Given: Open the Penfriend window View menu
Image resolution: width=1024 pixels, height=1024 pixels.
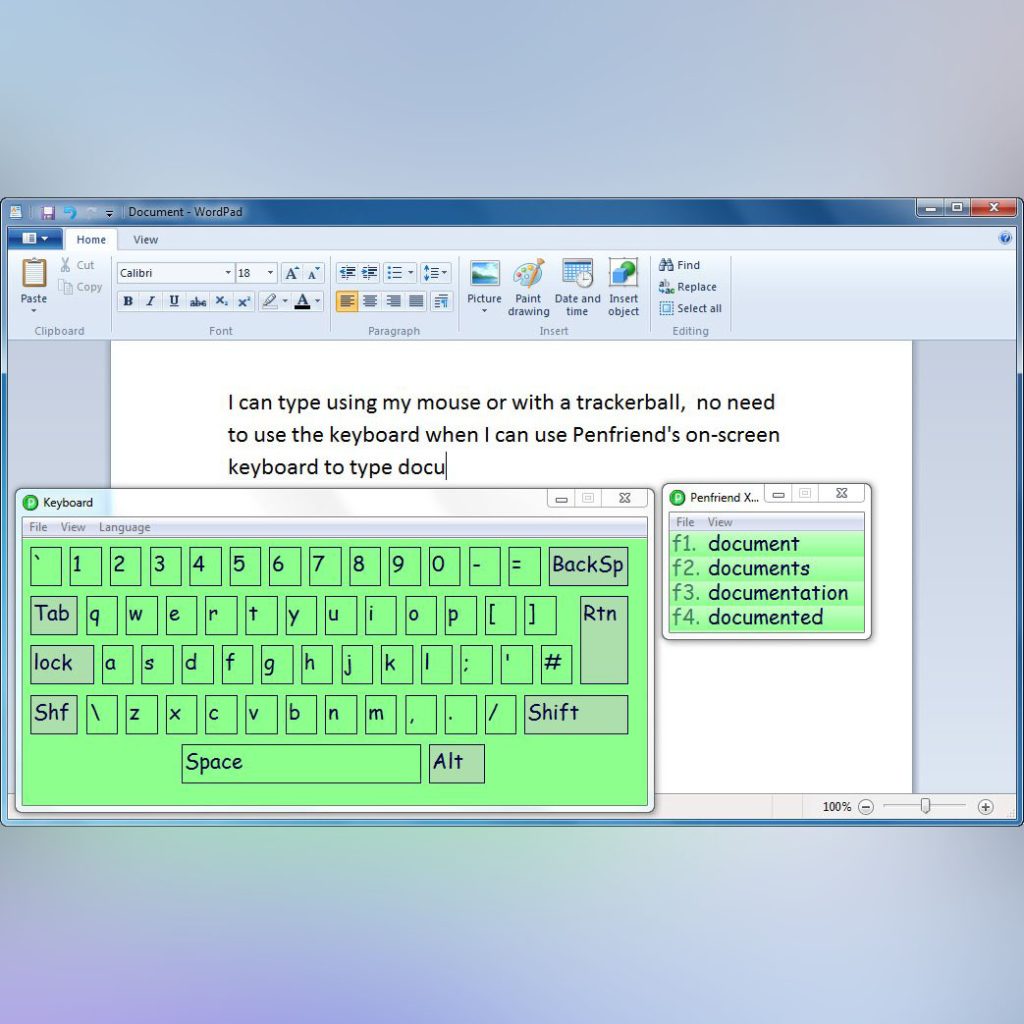Looking at the screenshot, I should click(720, 522).
